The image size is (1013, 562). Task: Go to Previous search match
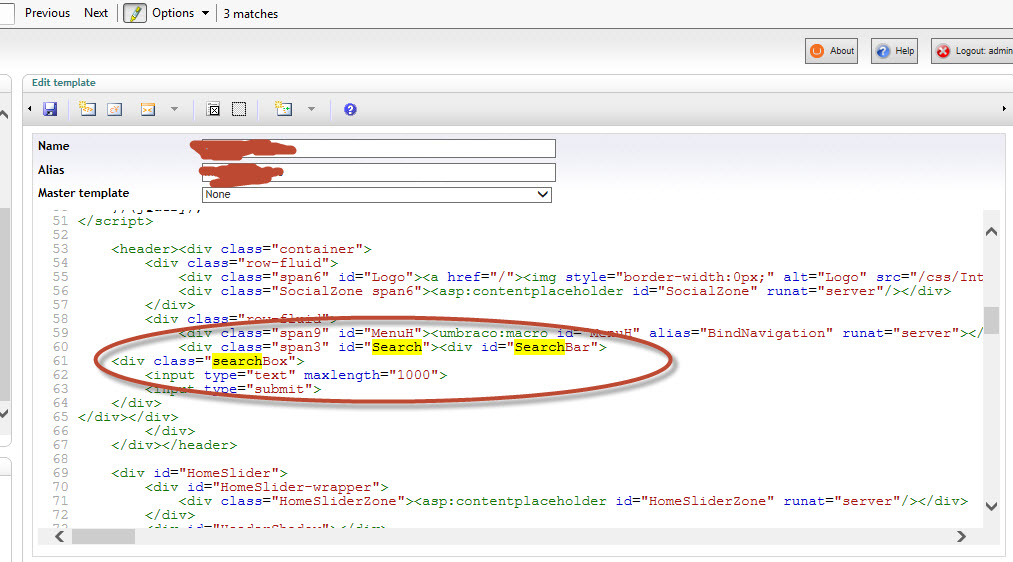click(x=47, y=13)
